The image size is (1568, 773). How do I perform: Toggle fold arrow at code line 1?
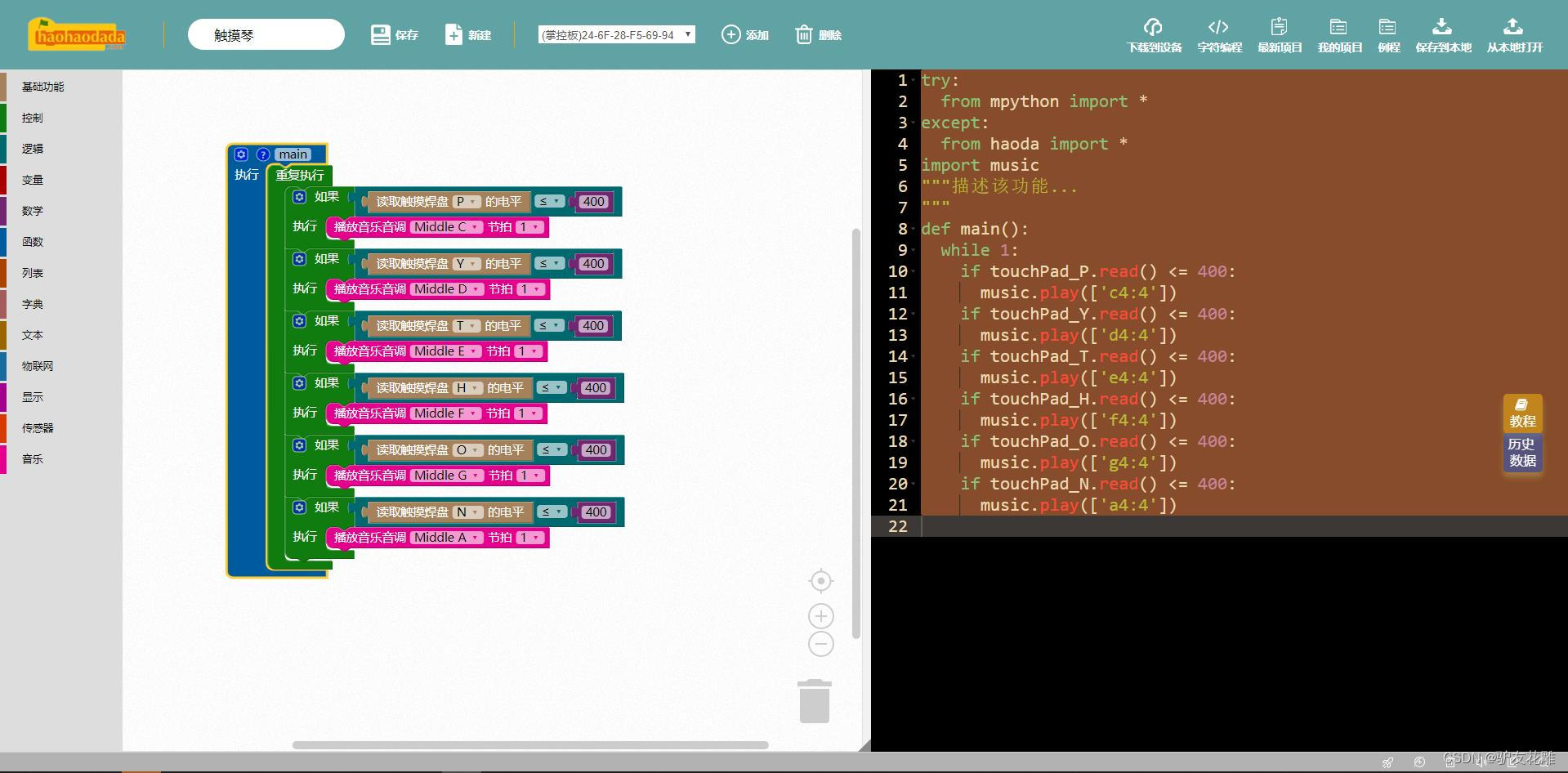coord(913,81)
